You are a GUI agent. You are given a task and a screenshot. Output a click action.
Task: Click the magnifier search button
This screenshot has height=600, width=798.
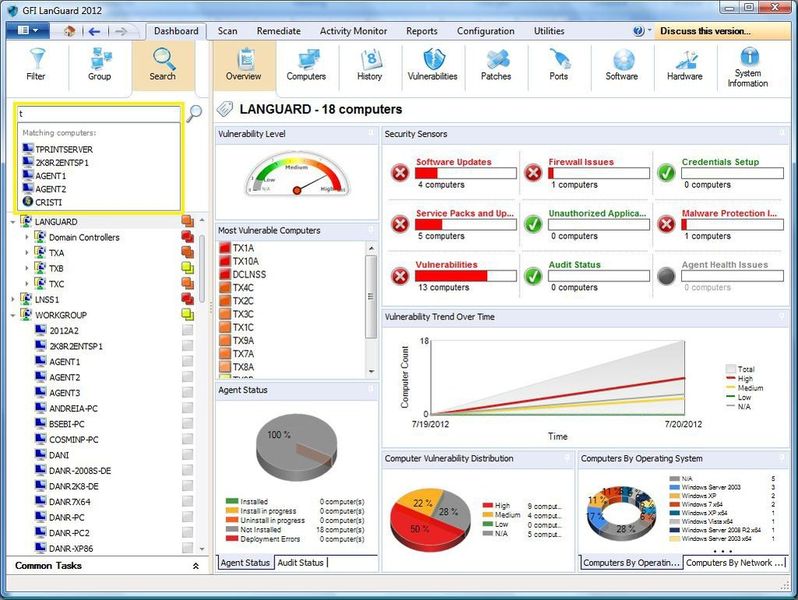coord(194,113)
